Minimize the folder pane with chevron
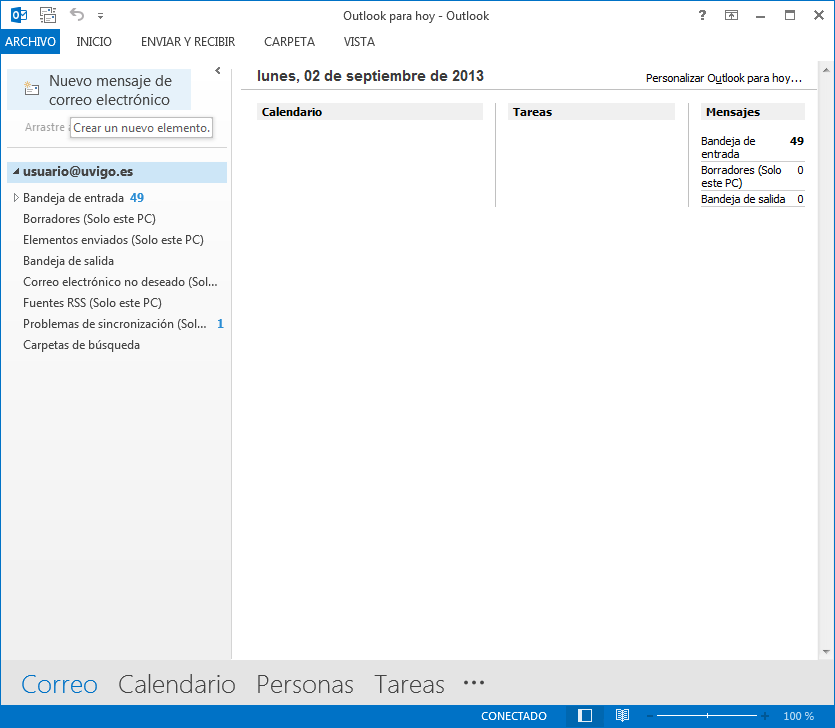Viewport: 835px width, 728px height. pos(218,70)
